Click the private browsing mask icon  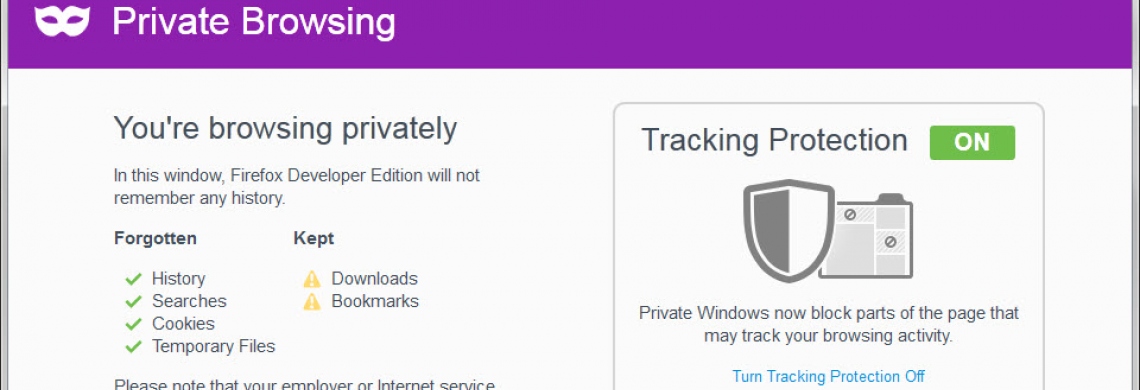(63, 20)
